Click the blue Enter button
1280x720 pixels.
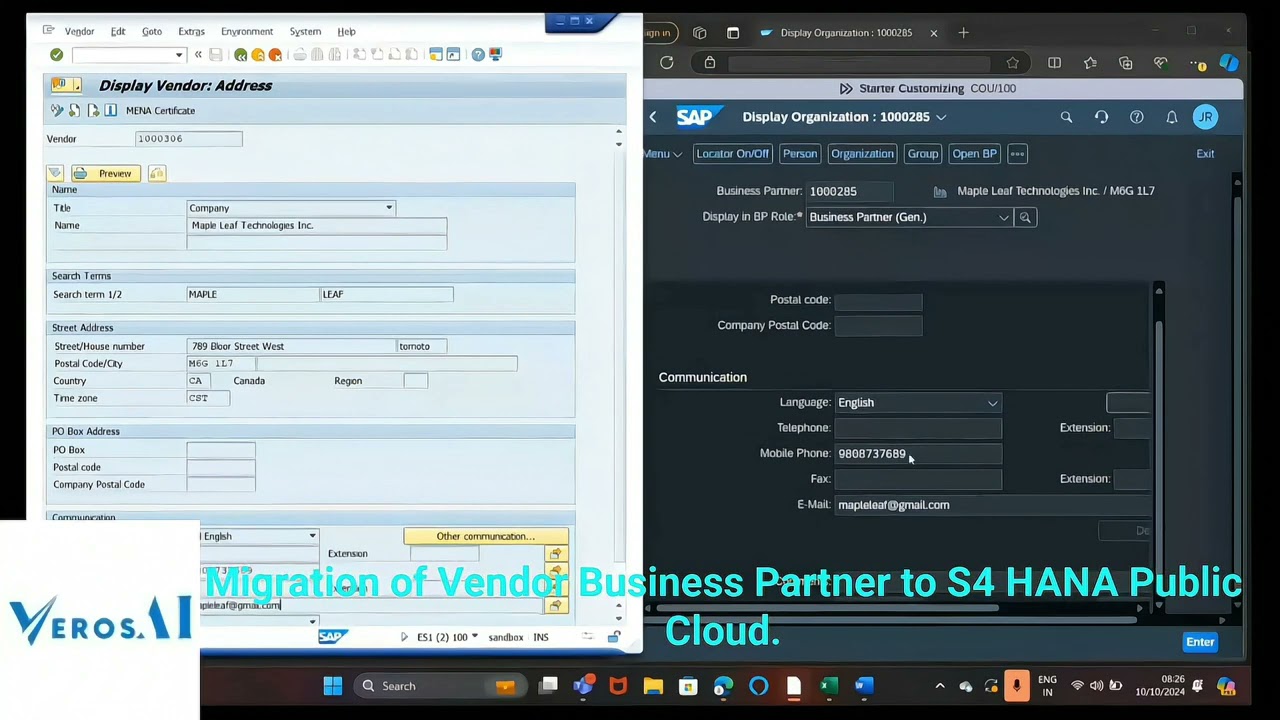pos(1200,642)
